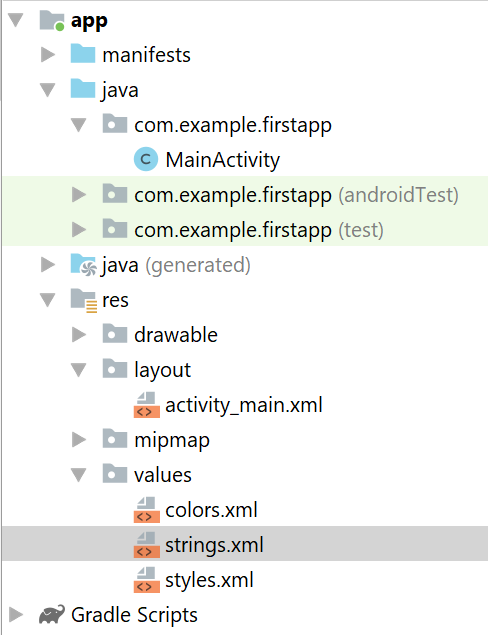The image size is (488, 635).
Task: Click the java (generated) folder icon
Action: click(x=83, y=265)
